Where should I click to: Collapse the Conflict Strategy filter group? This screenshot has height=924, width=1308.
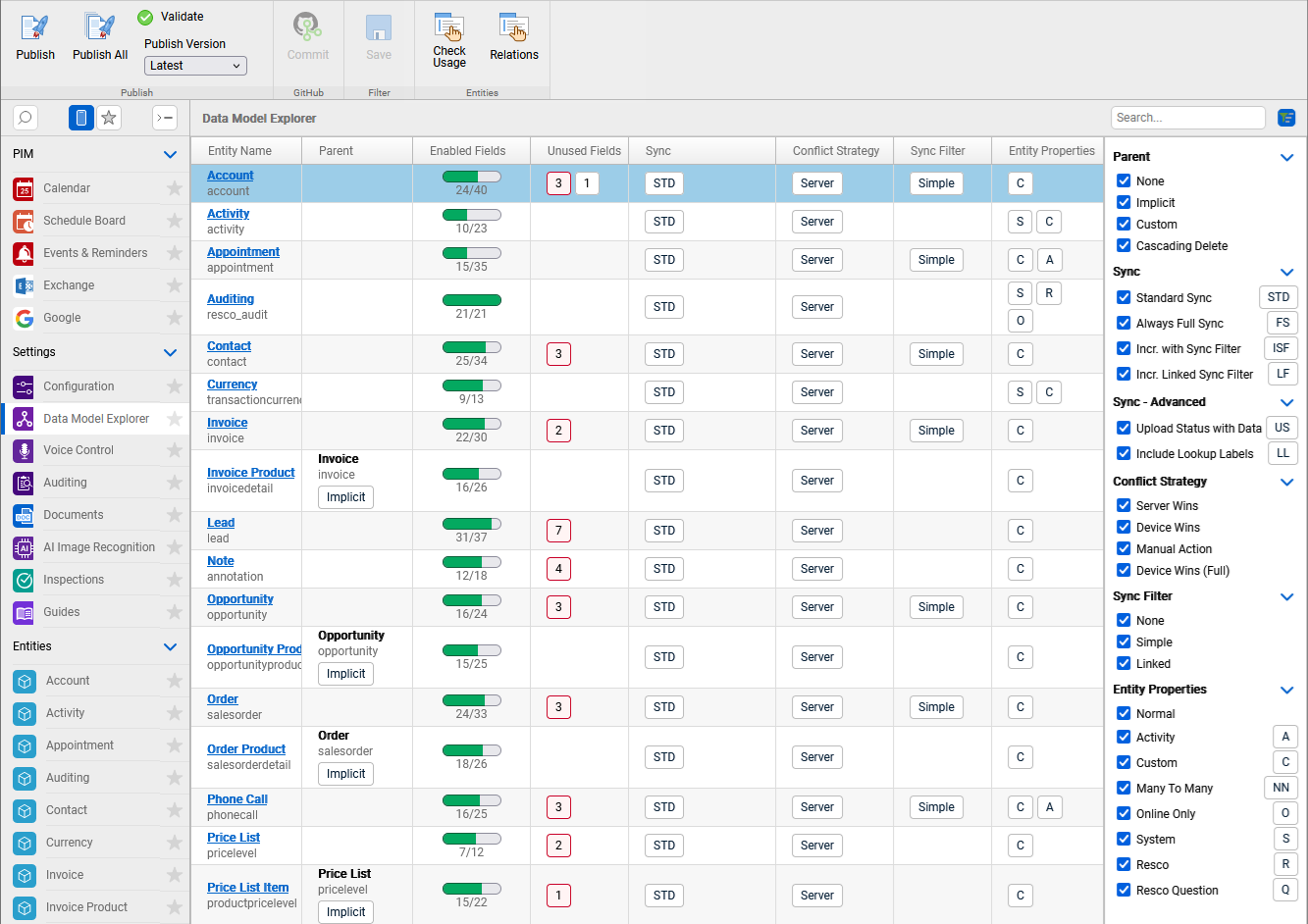pyautogui.click(x=1286, y=482)
